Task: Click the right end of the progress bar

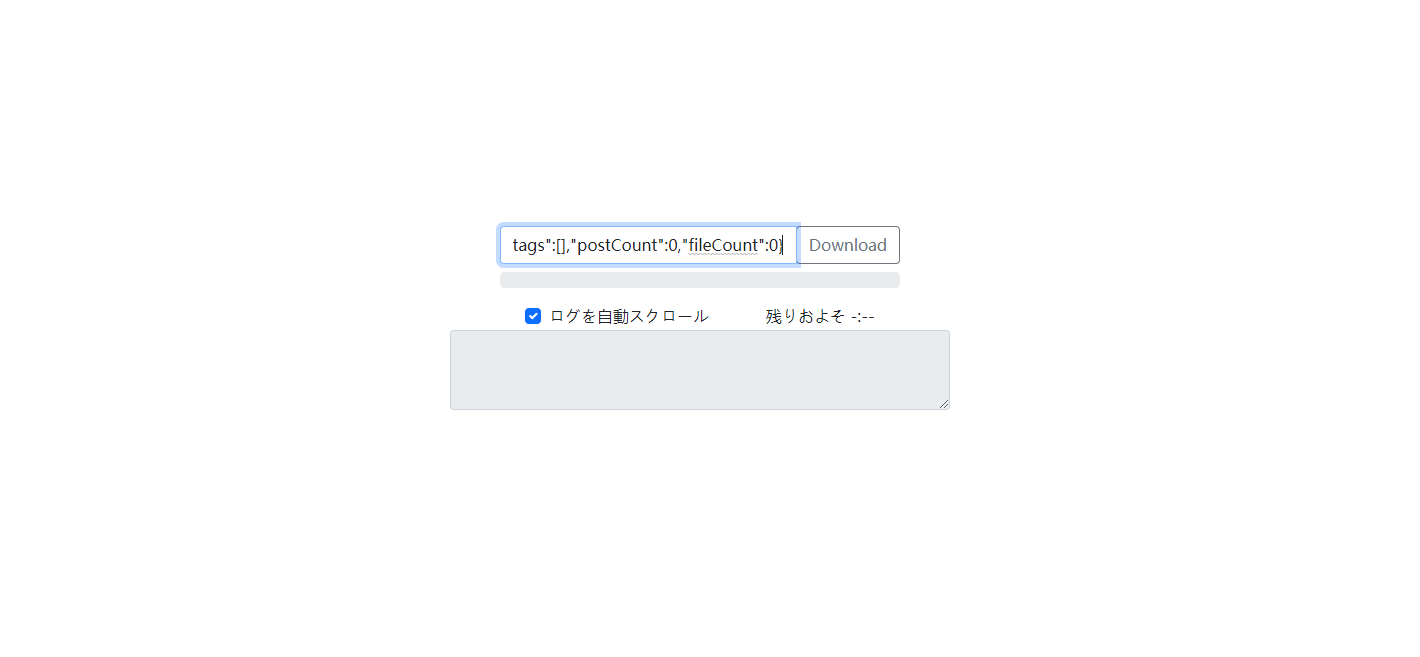Action: pyautogui.click(x=894, y=280)
